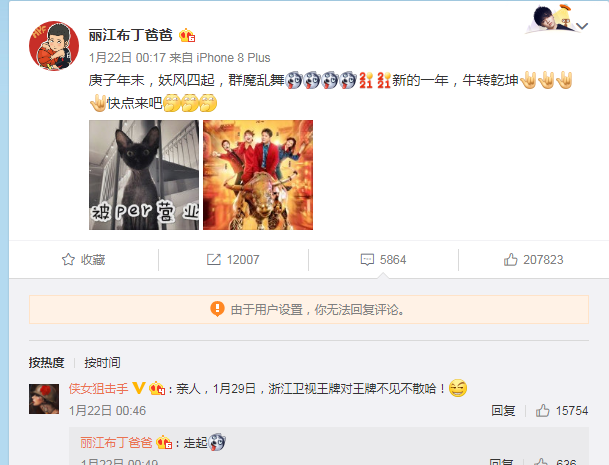Sort comments by 按热度
Viewport: 609px width, 465px height.
pos(46,362)
